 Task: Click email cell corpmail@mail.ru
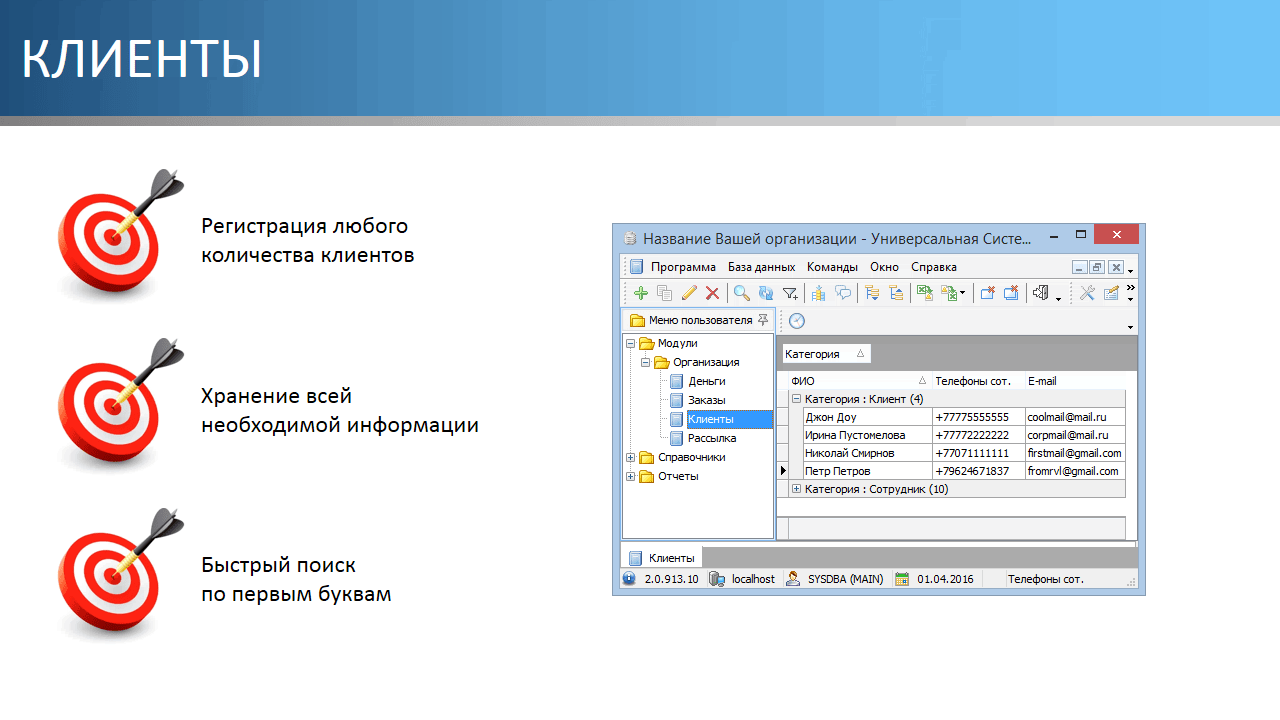coord(1075,435)
